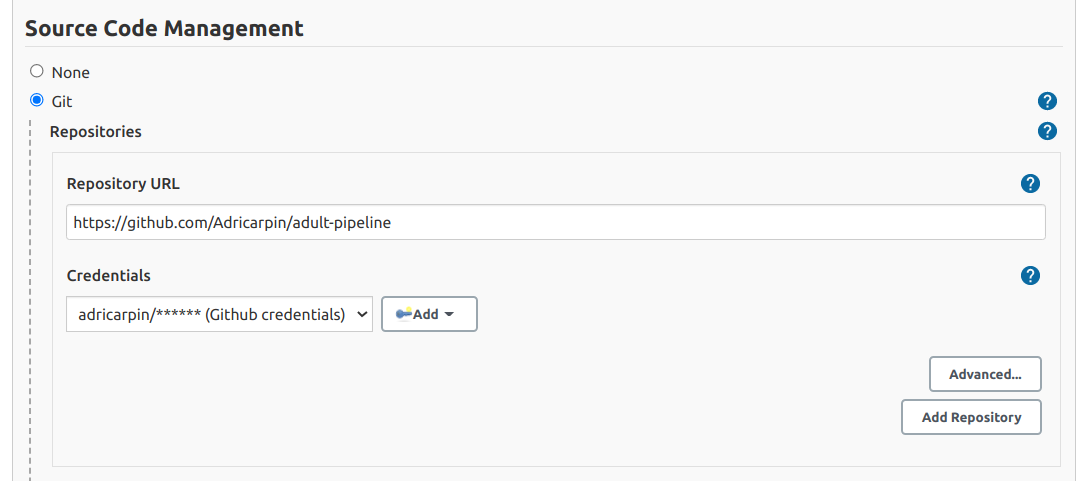Viewport: 1082px width, 481px height.
Task: Expand the credentials chevron arrow
Action: pos(361,315)
